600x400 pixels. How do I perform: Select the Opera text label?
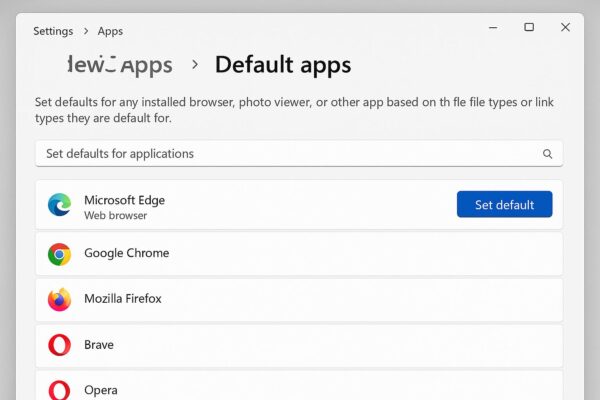(101, 390)
